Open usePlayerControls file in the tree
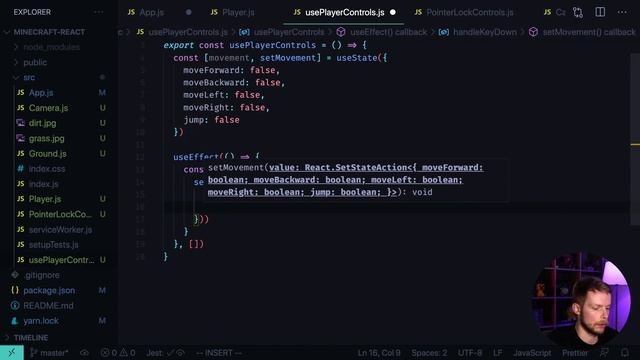This screenshot has height=360, width=640. tap(61, 260)
